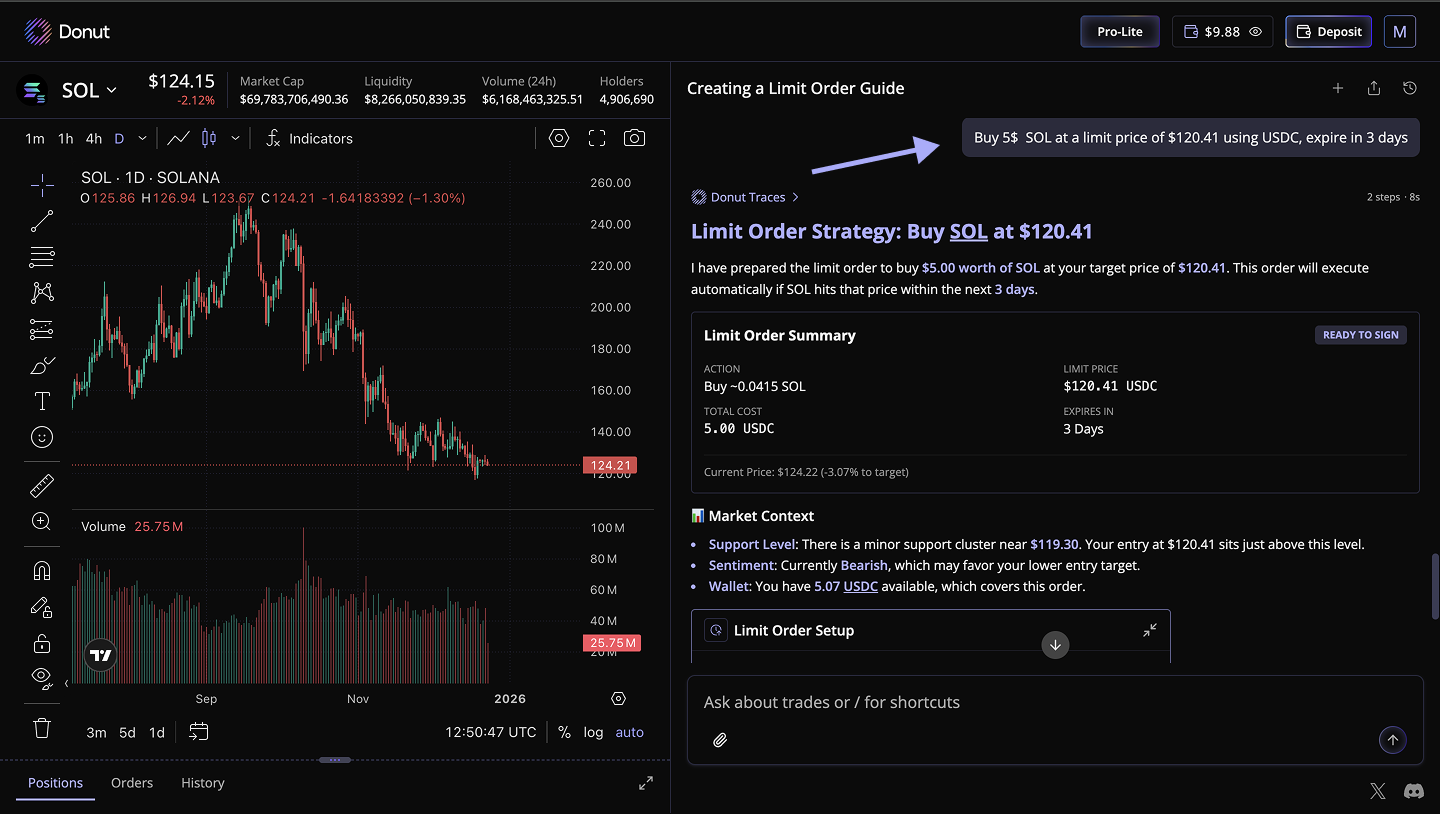Image resolution: width=1440 pixels, height=814 pixels.
Task: Select the trend line drawing tool
Action: [x=42, y=221]
